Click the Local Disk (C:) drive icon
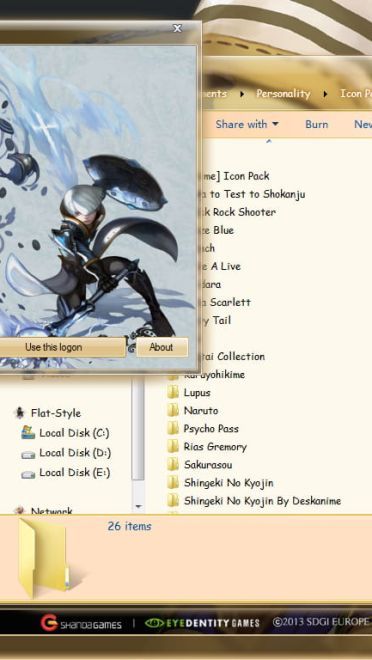372x660 pixels. click(x=28, y=433)
